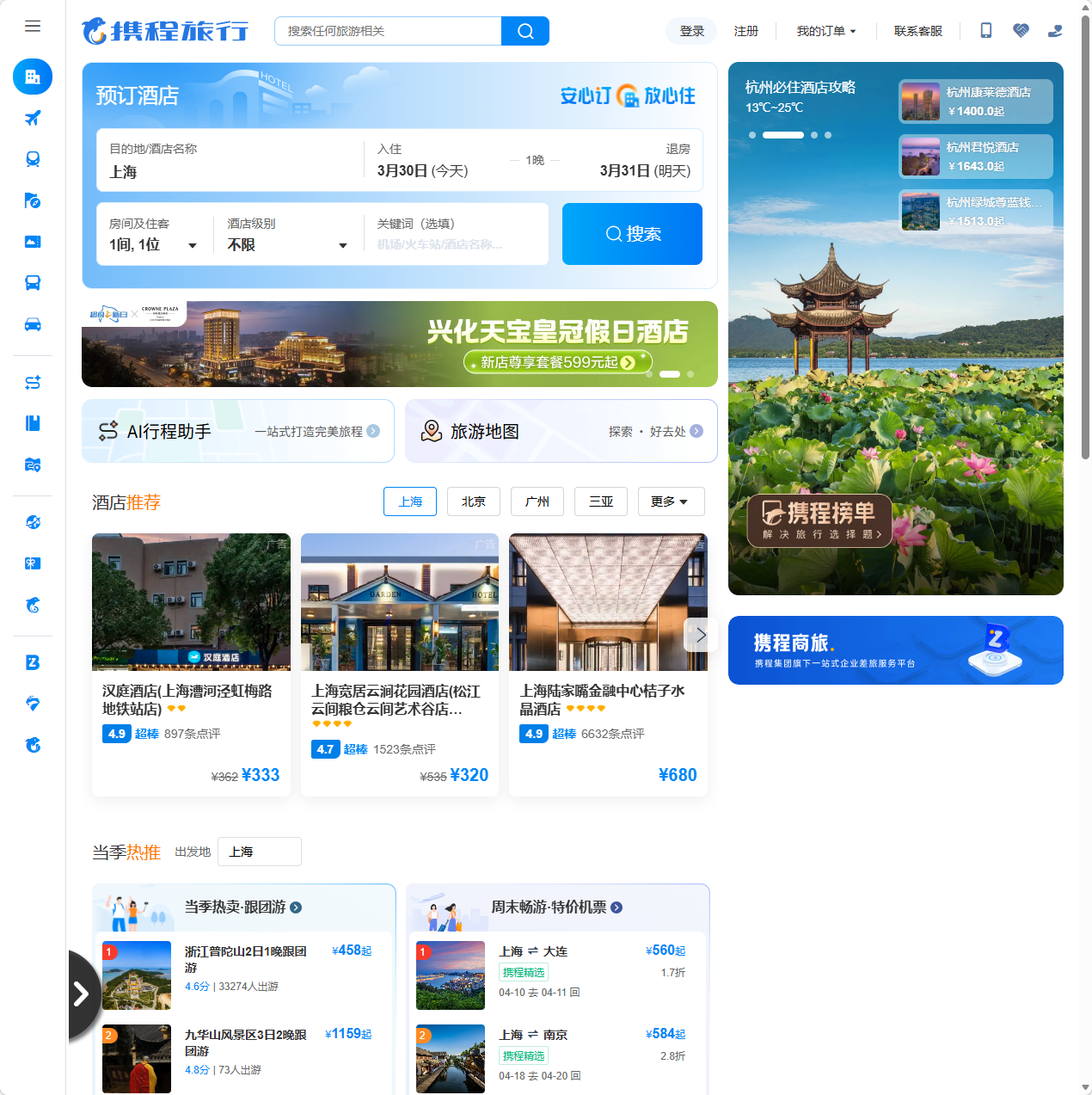Image resolution: width=1092 pixels, height=1095 pixels.
Task: Expand the 更多 cities dropdown
Action: coord(671,501)
